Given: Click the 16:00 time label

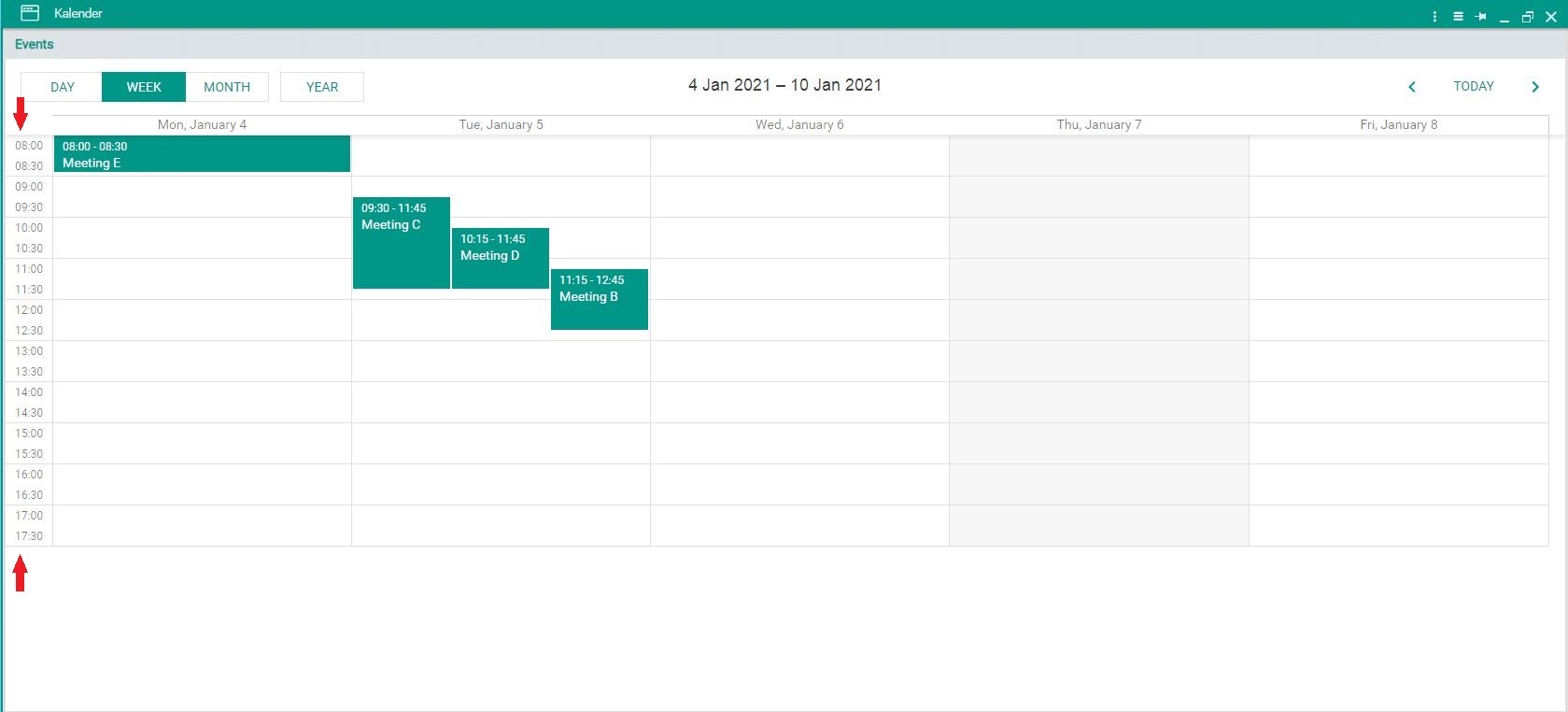Looking at the screenshot, I should [x=29, y=475].
